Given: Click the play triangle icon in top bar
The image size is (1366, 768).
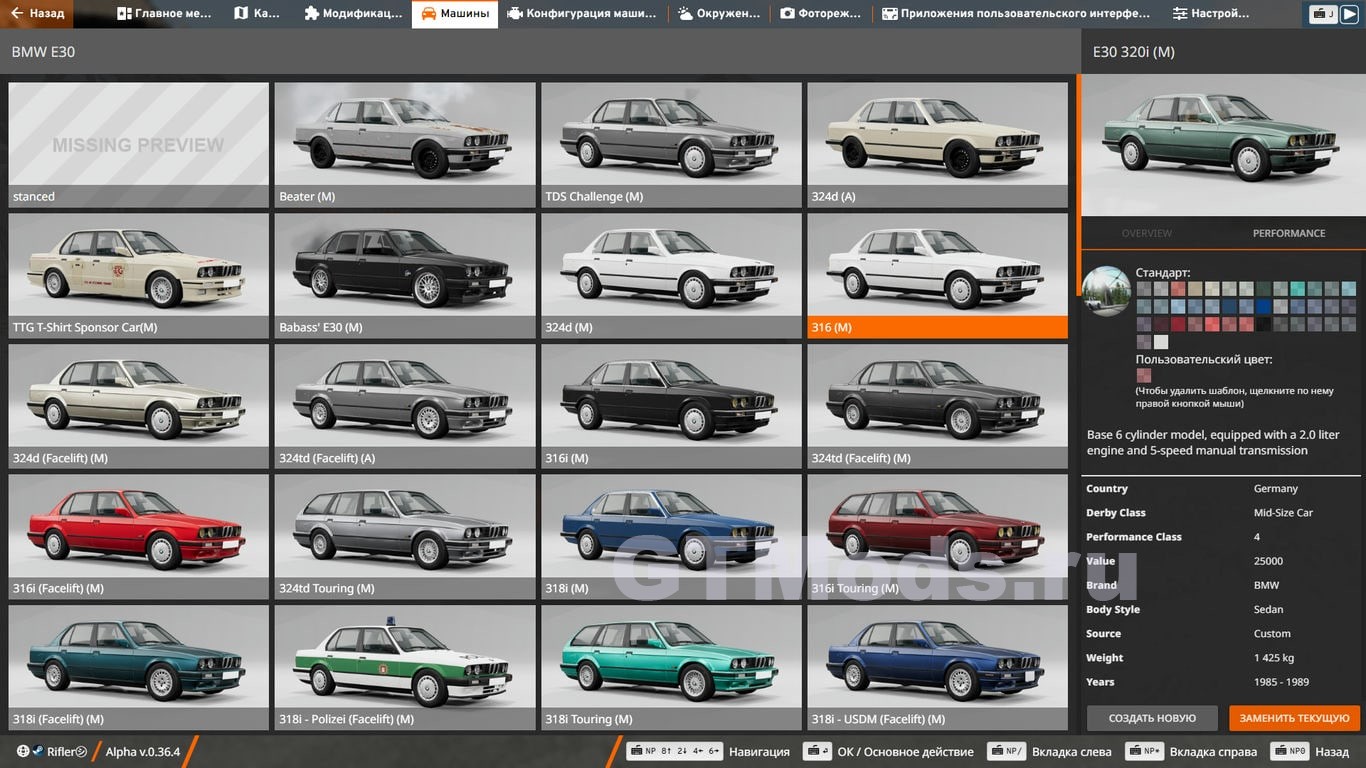Looking at the screenshot, I should [1349, 14].
